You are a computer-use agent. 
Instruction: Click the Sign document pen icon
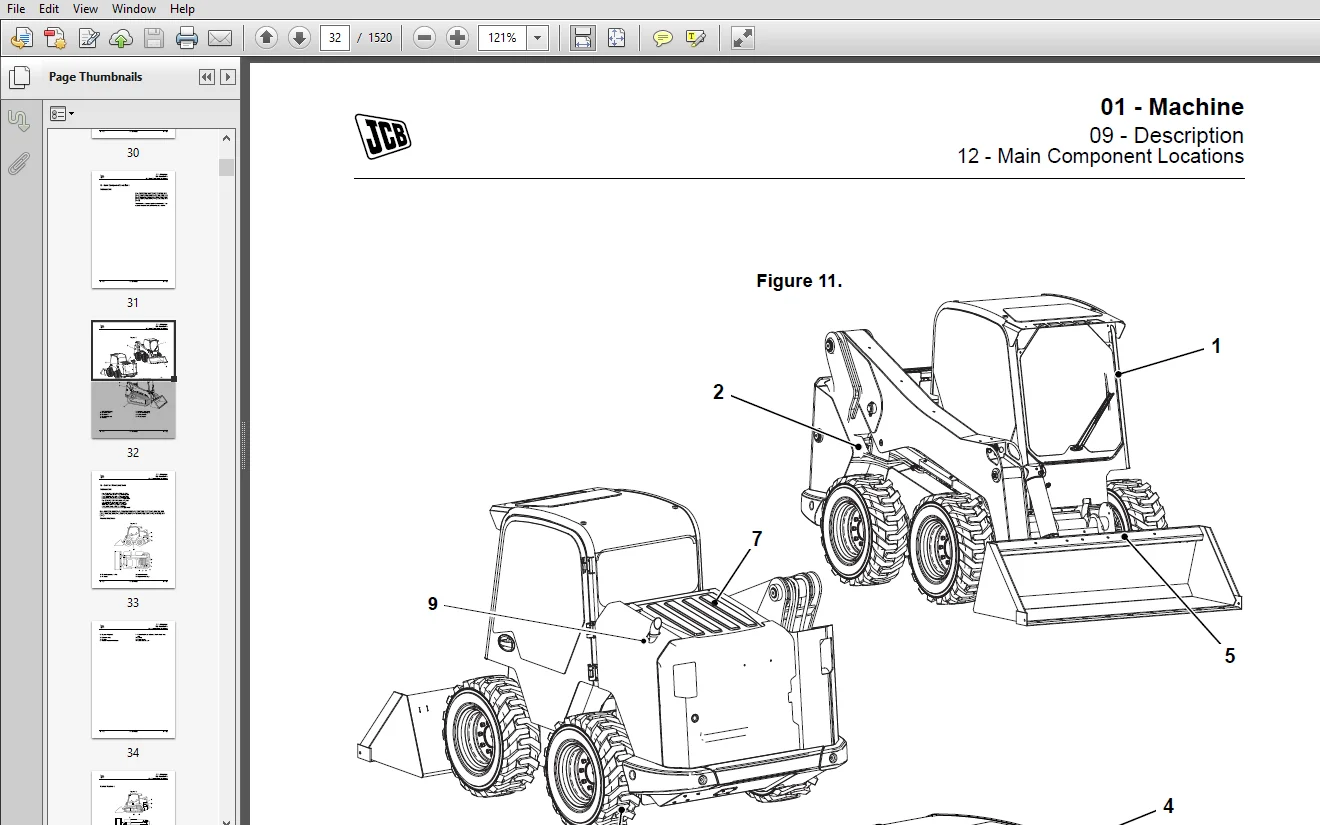[x=88, y=38]
